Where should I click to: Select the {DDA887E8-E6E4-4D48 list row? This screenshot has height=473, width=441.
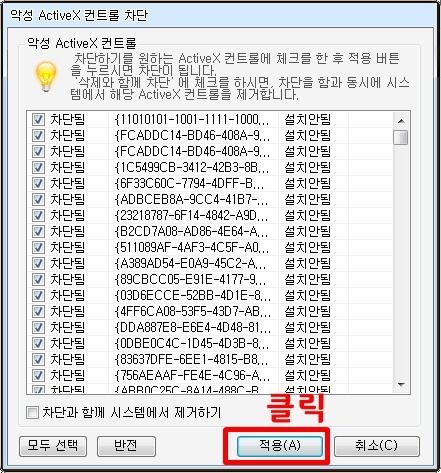pyautogui.click(x=210, y=327)
